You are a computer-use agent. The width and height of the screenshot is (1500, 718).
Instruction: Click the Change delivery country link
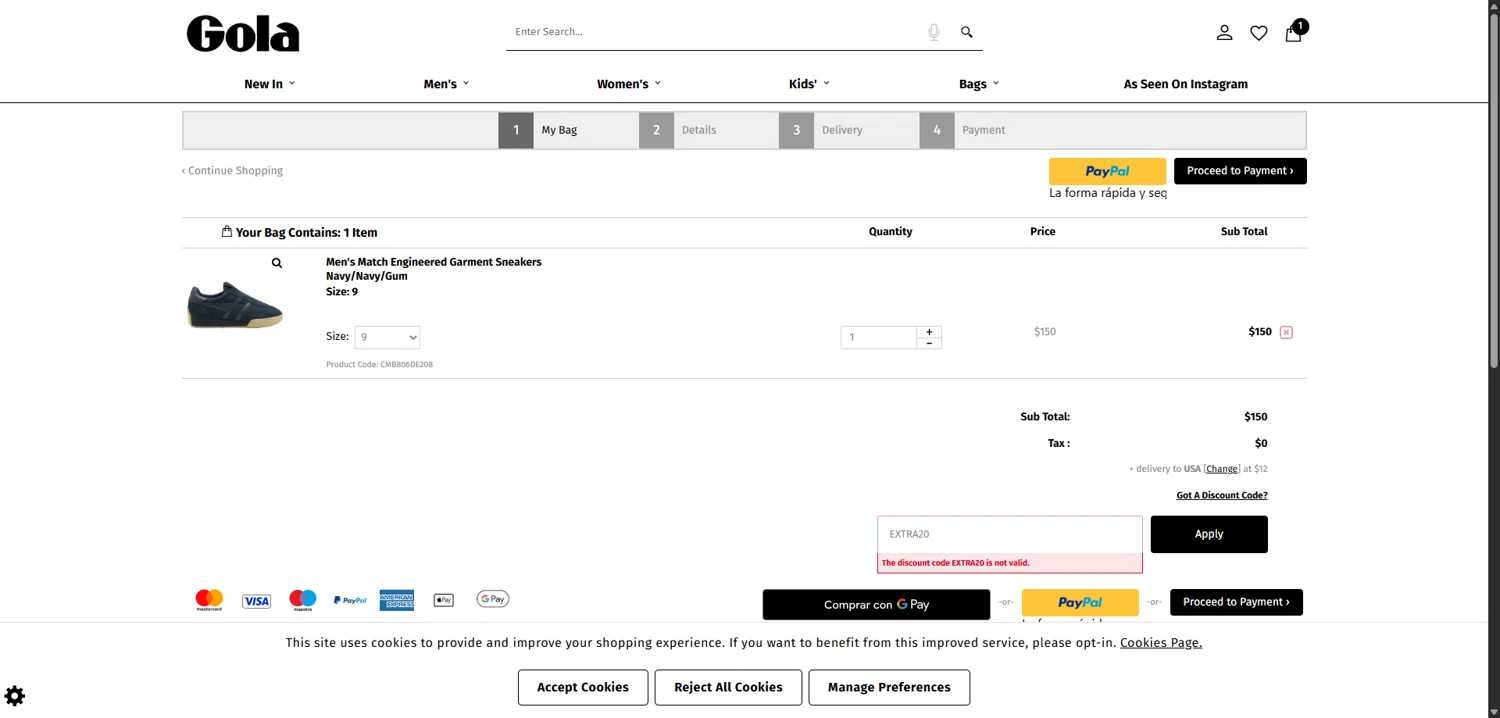1222,469
